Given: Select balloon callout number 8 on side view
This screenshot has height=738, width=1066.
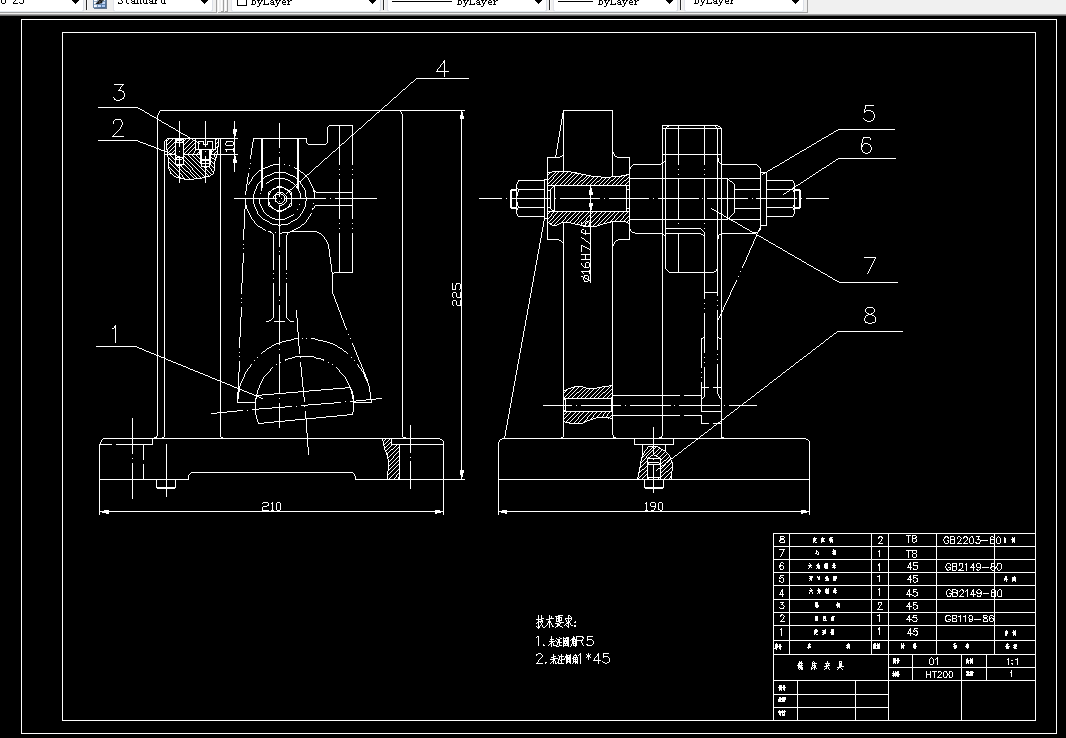Looking at the screenshot, I should [x=870, y=316].
